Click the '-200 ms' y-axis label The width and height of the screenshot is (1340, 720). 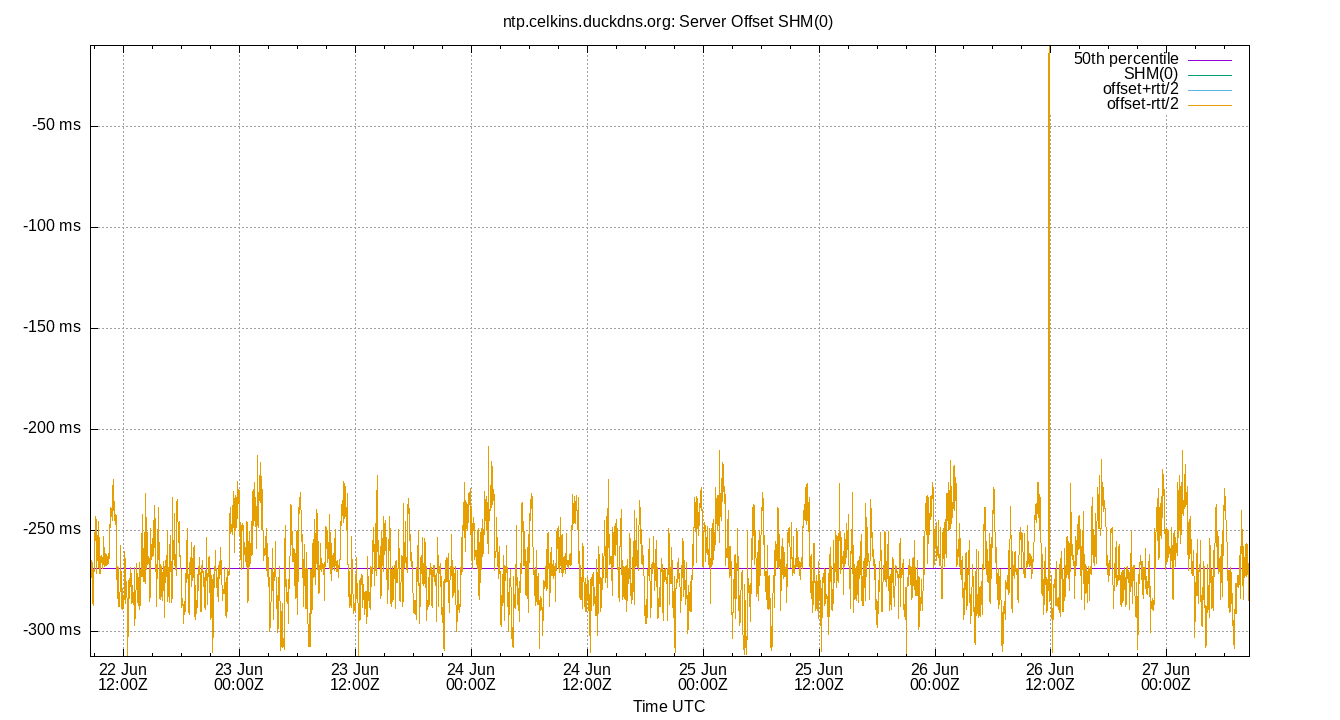(x=52, y=429)
